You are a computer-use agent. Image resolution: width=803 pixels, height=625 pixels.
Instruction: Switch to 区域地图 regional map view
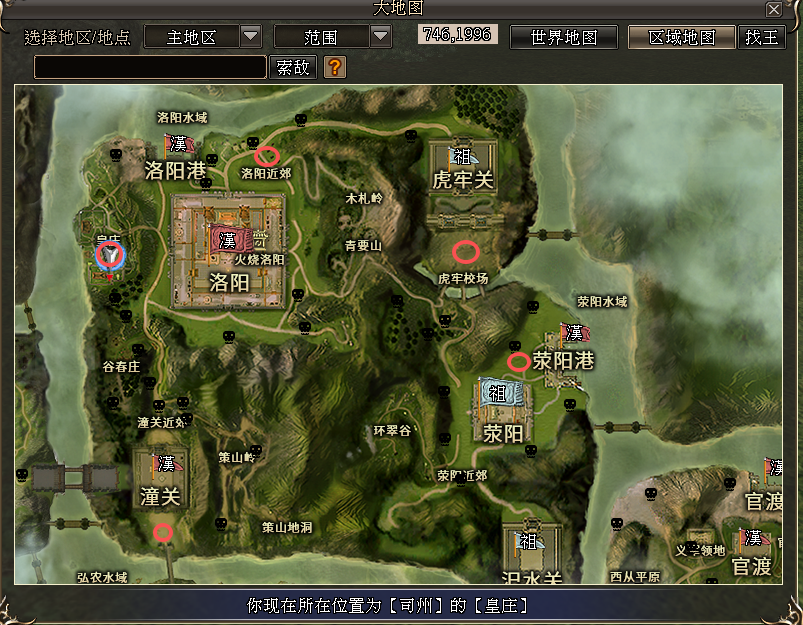[682, 37]
